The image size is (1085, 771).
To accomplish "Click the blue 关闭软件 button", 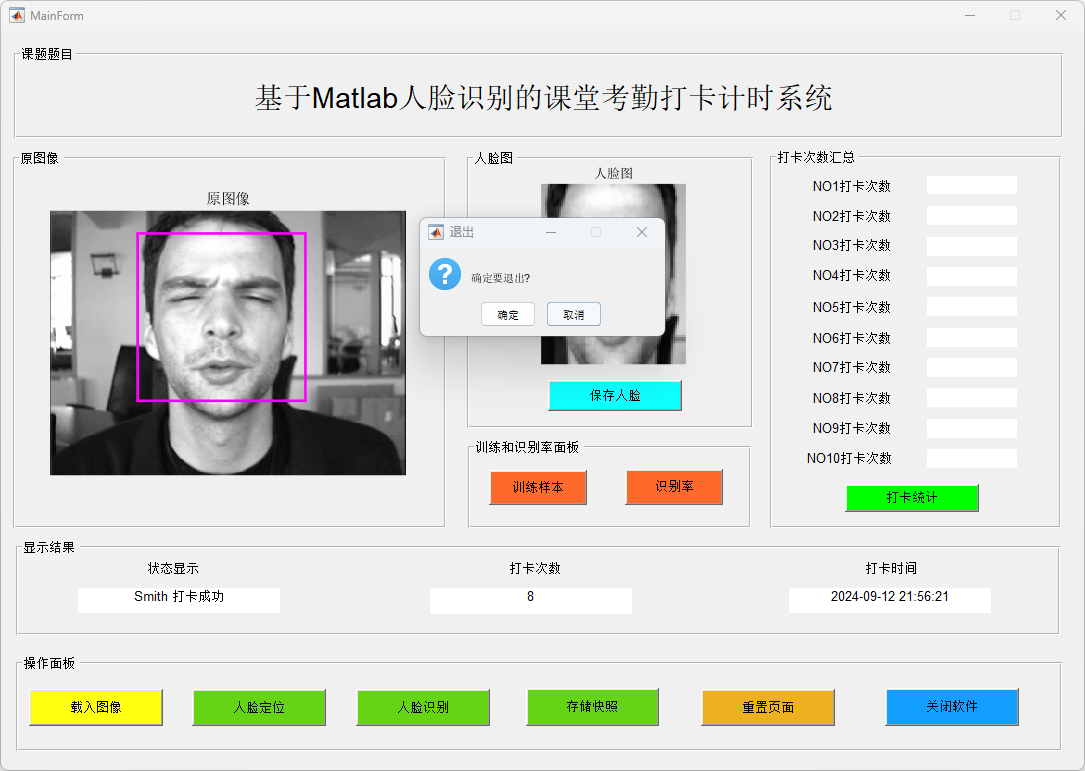I will [x=952, y=707].
